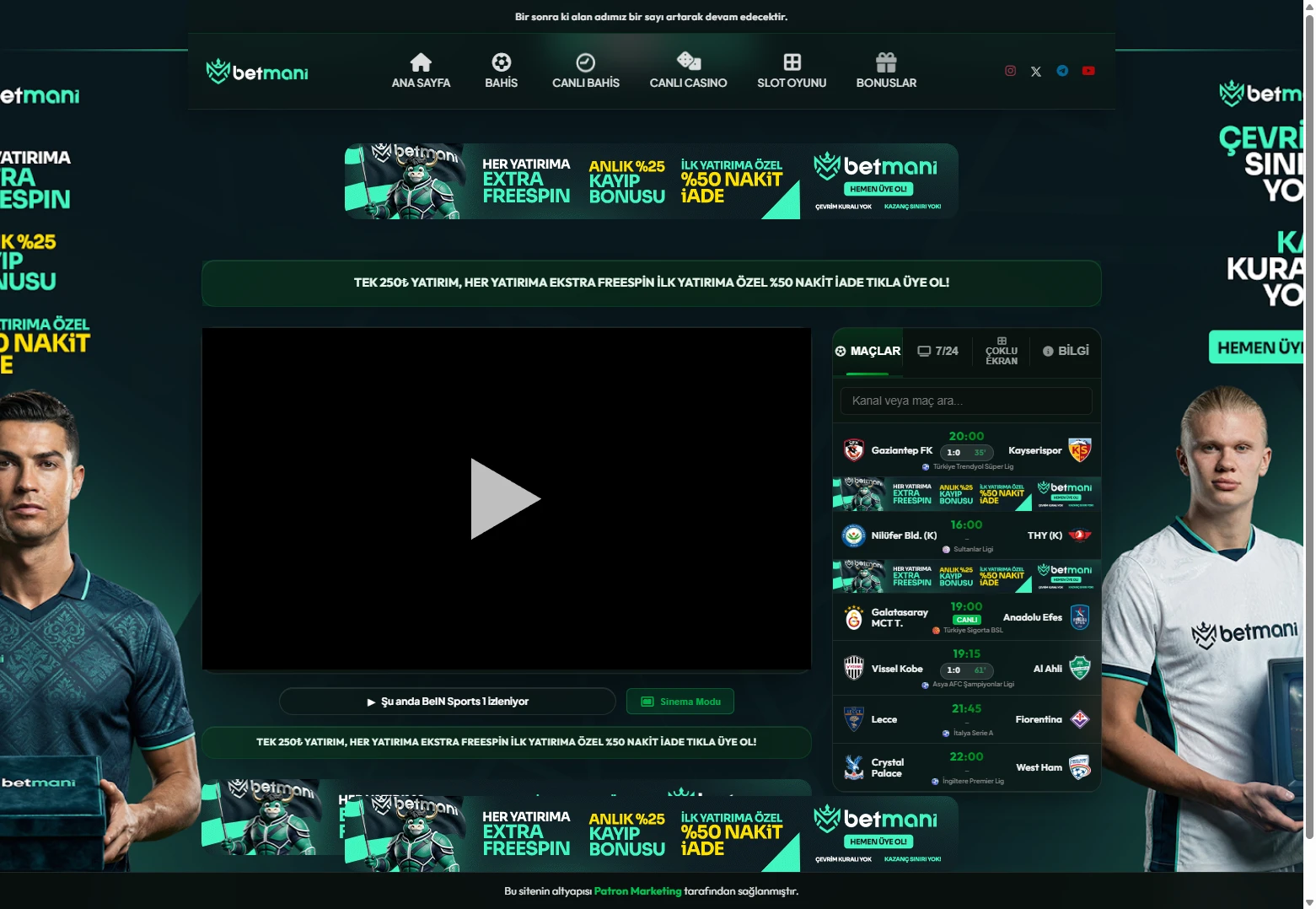Image resolution: width=1316 pixels, height=909 pixels.
Task: Open the Patron Marketing footer link
Action: [637, 891]
